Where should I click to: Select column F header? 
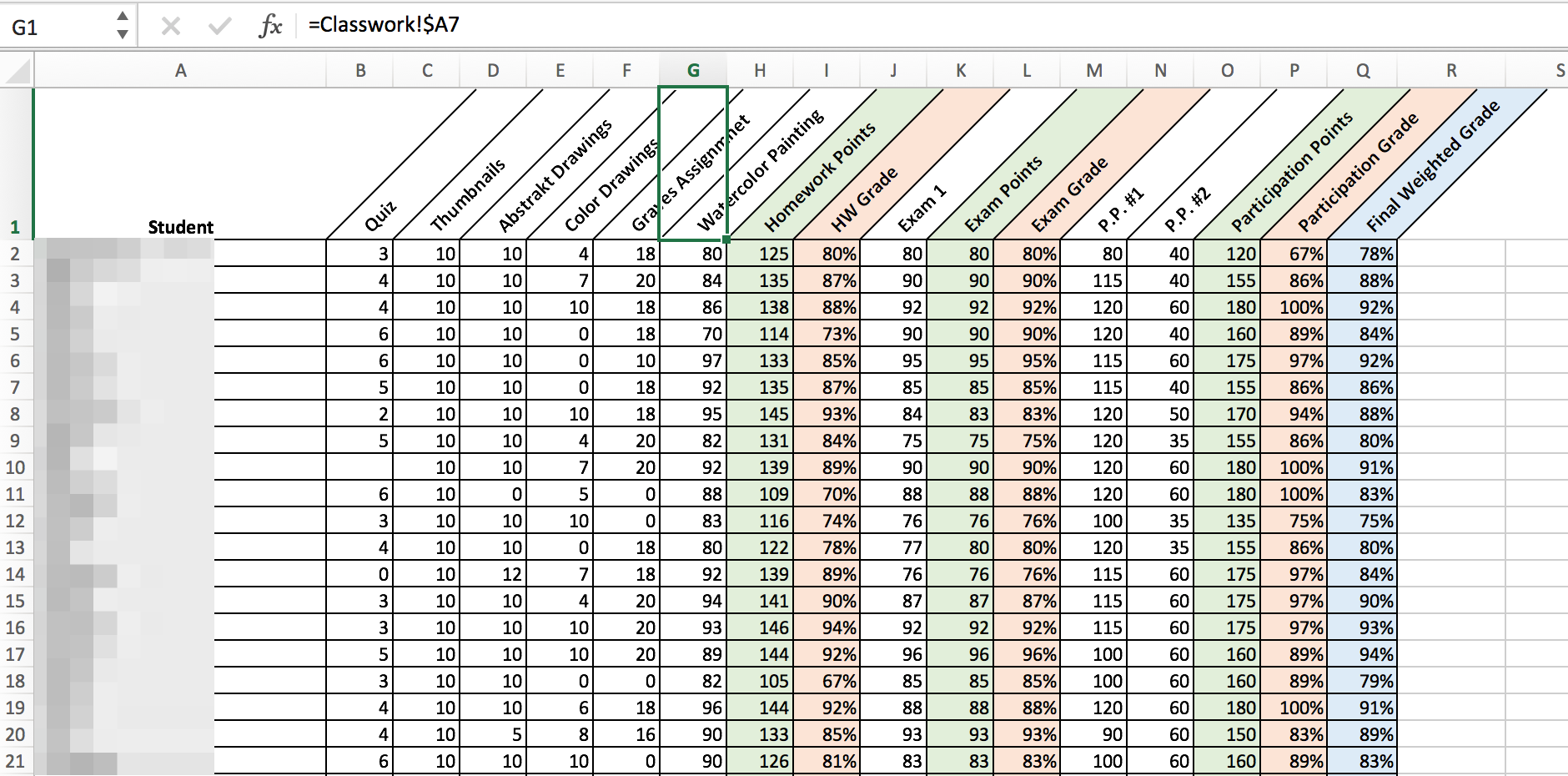tap(626, 71)
